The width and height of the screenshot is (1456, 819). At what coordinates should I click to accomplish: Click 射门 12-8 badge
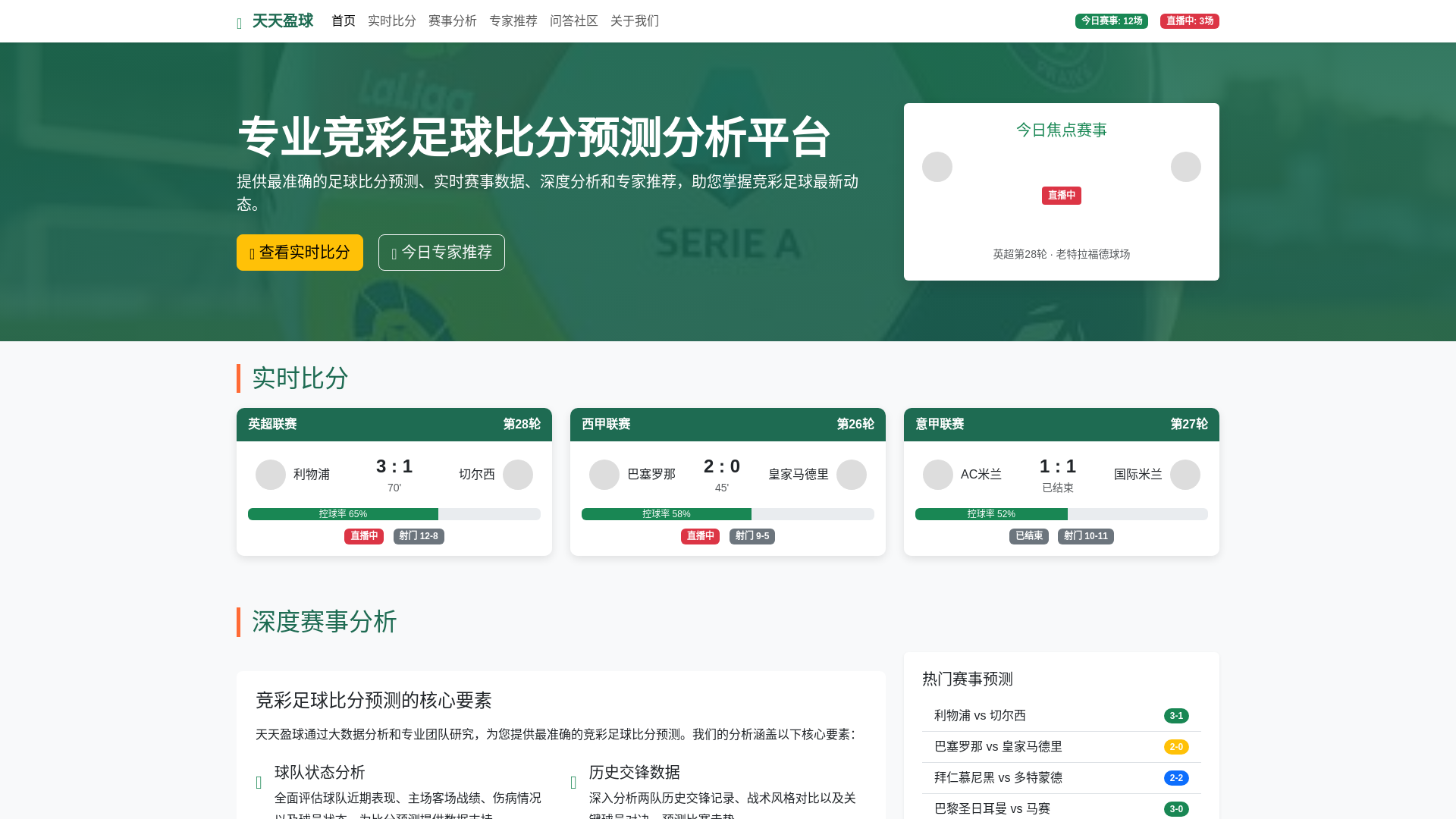point(419,536)
